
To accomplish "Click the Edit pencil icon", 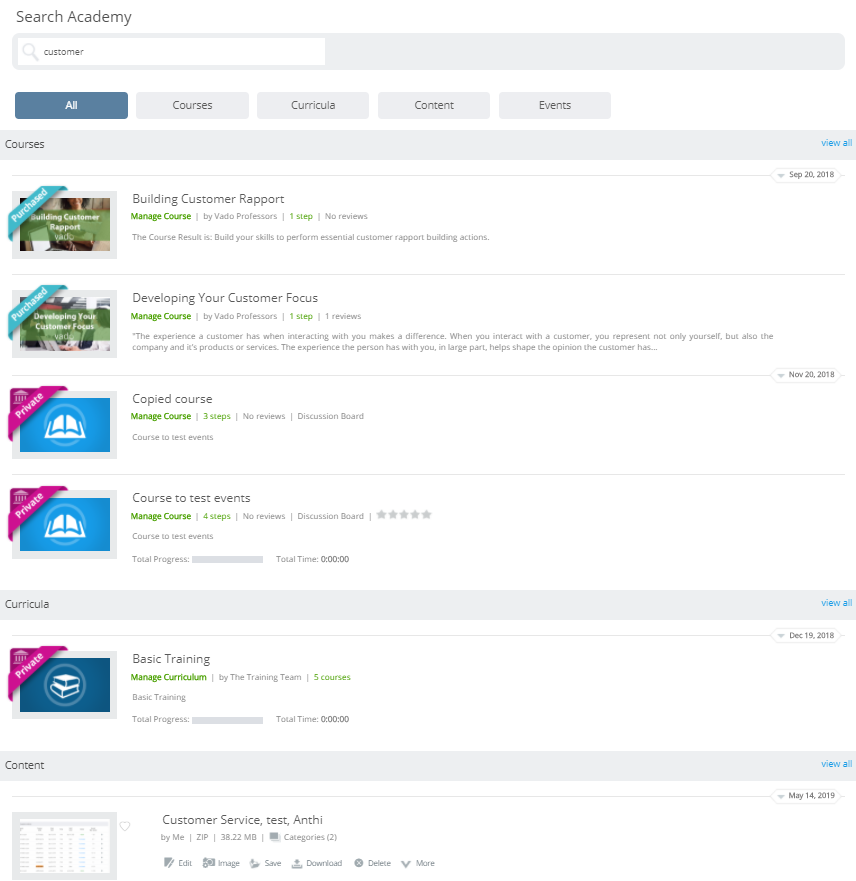I will 169,862.
